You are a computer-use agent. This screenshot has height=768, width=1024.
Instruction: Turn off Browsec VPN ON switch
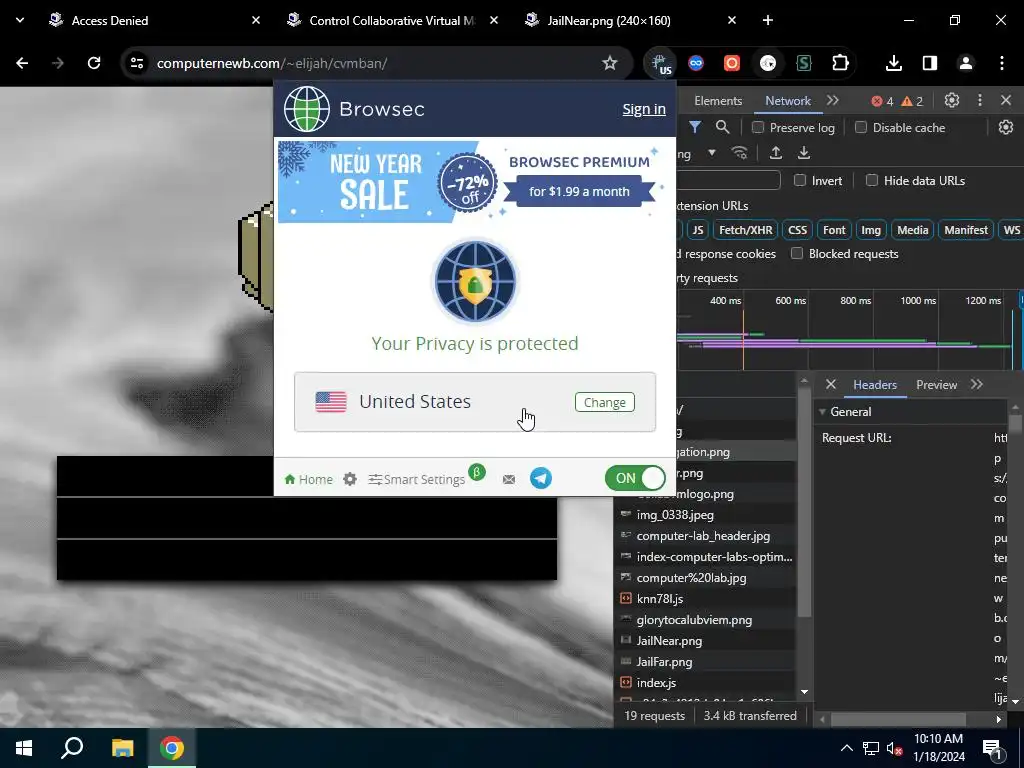[x=635, y=478]
